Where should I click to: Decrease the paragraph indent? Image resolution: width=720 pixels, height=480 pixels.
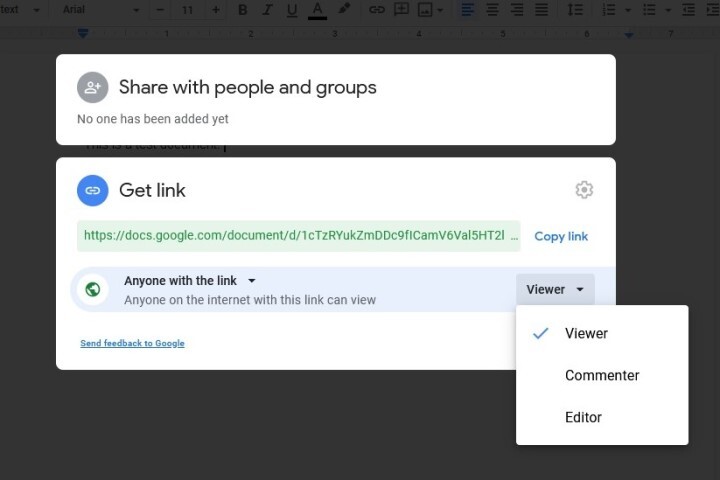coord(688,10)
